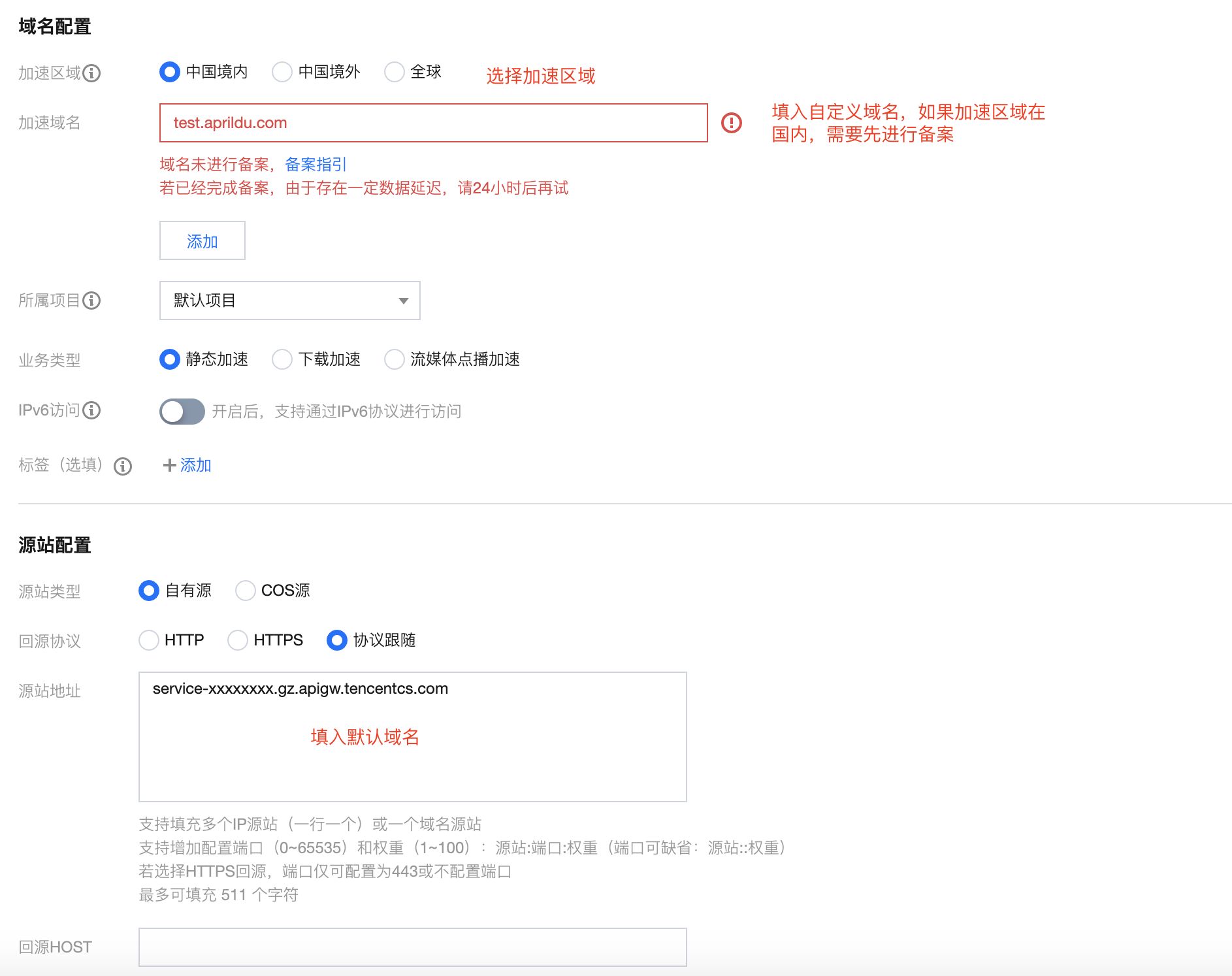1232x976 pixels.
Task: Open the 备案指引 link
Action: click(316, 165)
